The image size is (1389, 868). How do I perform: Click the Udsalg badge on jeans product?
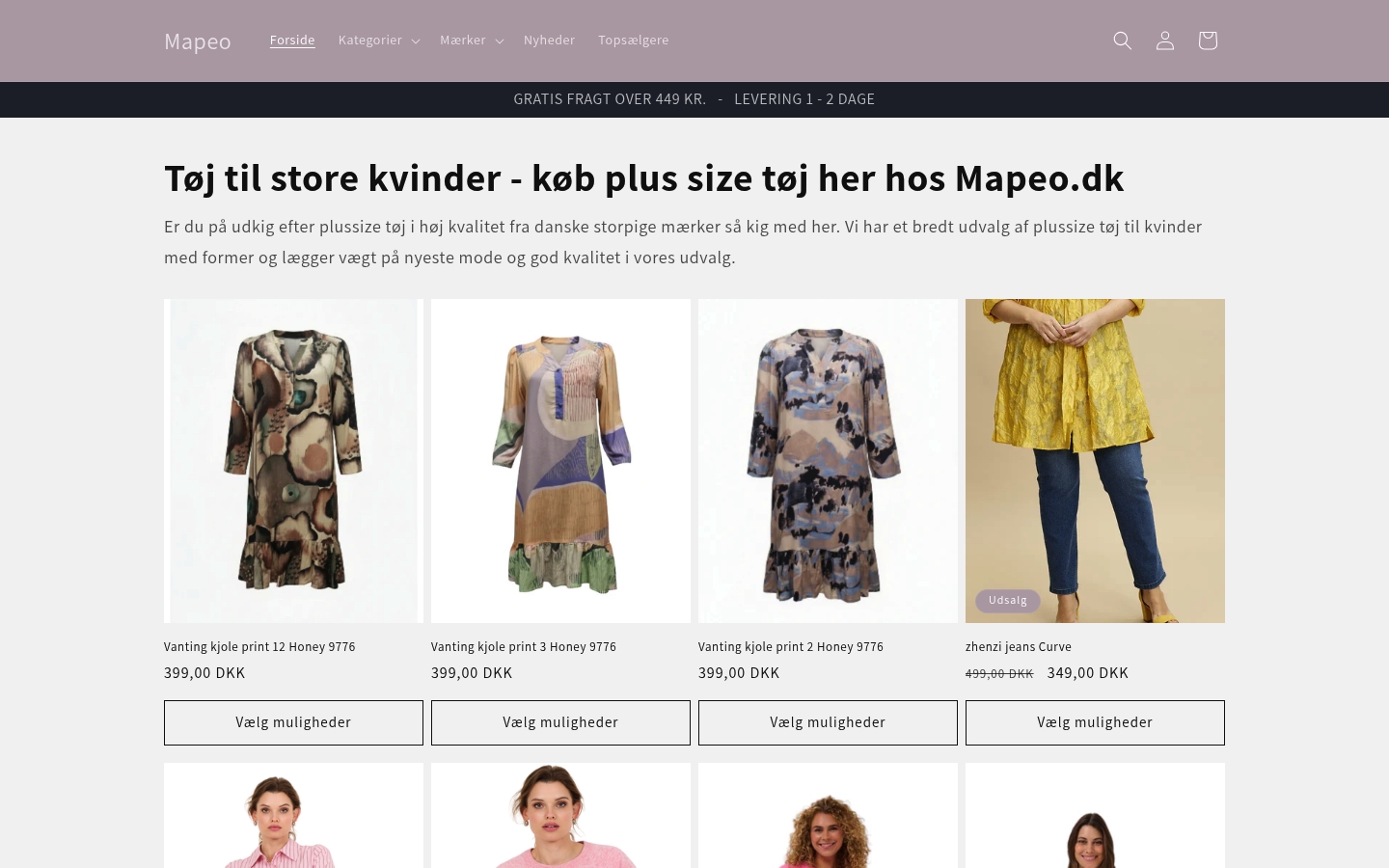(x=1008, y=600)
